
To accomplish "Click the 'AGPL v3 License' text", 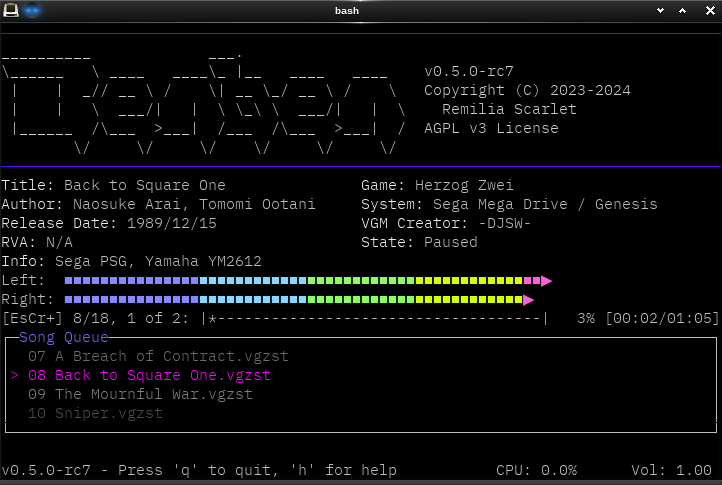I will click(x=491, y=128).
